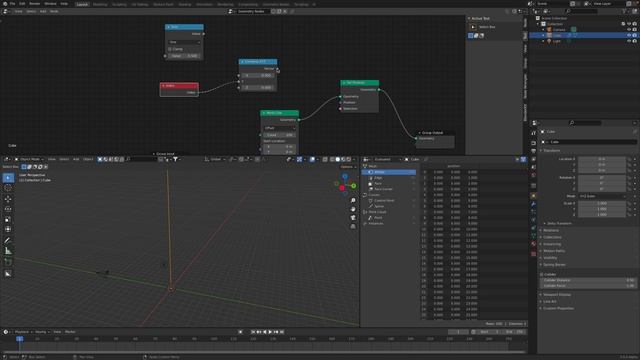The height and width of the screenshot is (360, 640).
Task: Select the Measure ruler tool
Action: (8, 251)
